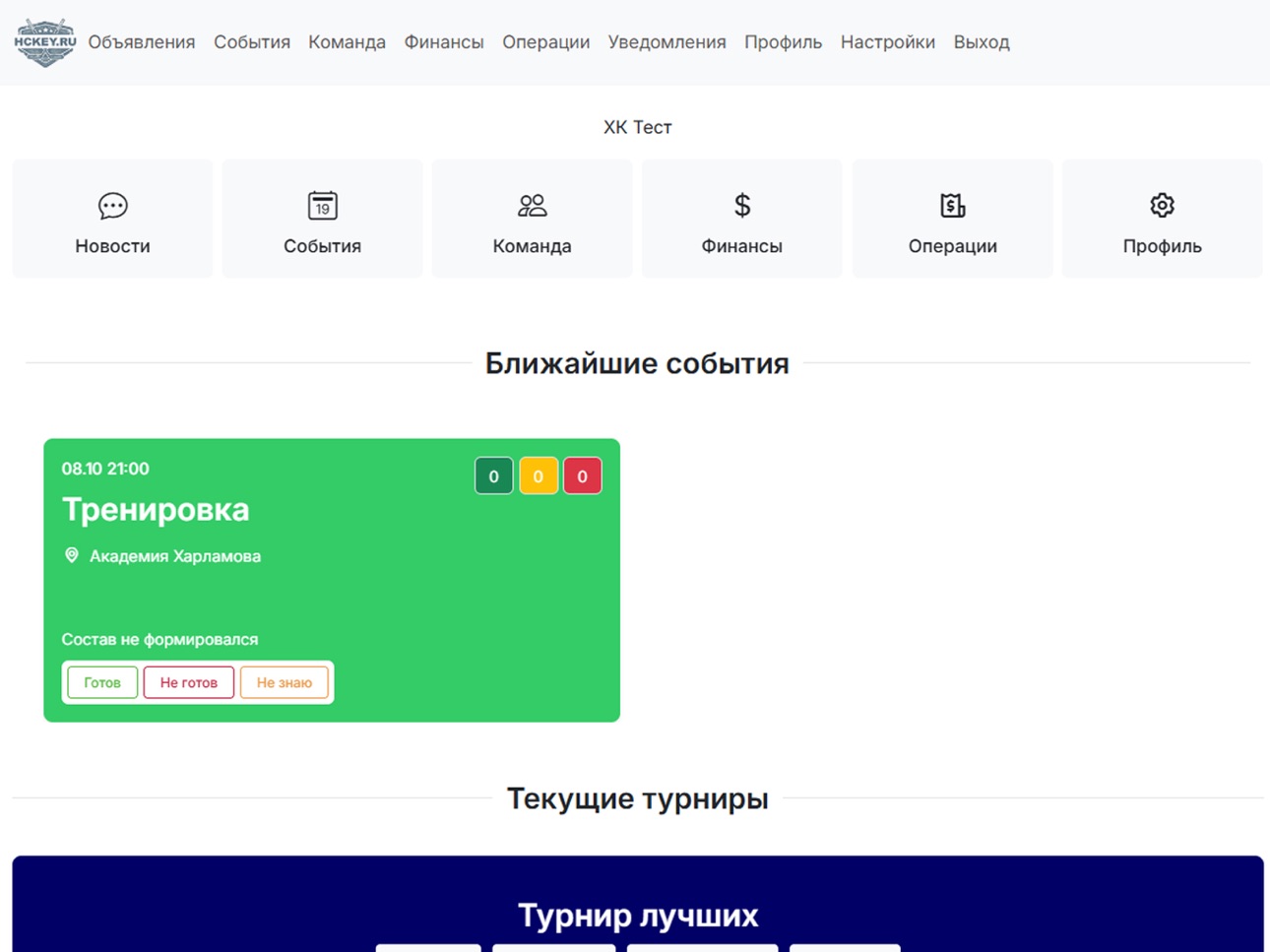Image resolution: width=1270 pixels, height=952 pixels.
Task: Open Уведомления in the navigation bar
Action: coord(667,42)
